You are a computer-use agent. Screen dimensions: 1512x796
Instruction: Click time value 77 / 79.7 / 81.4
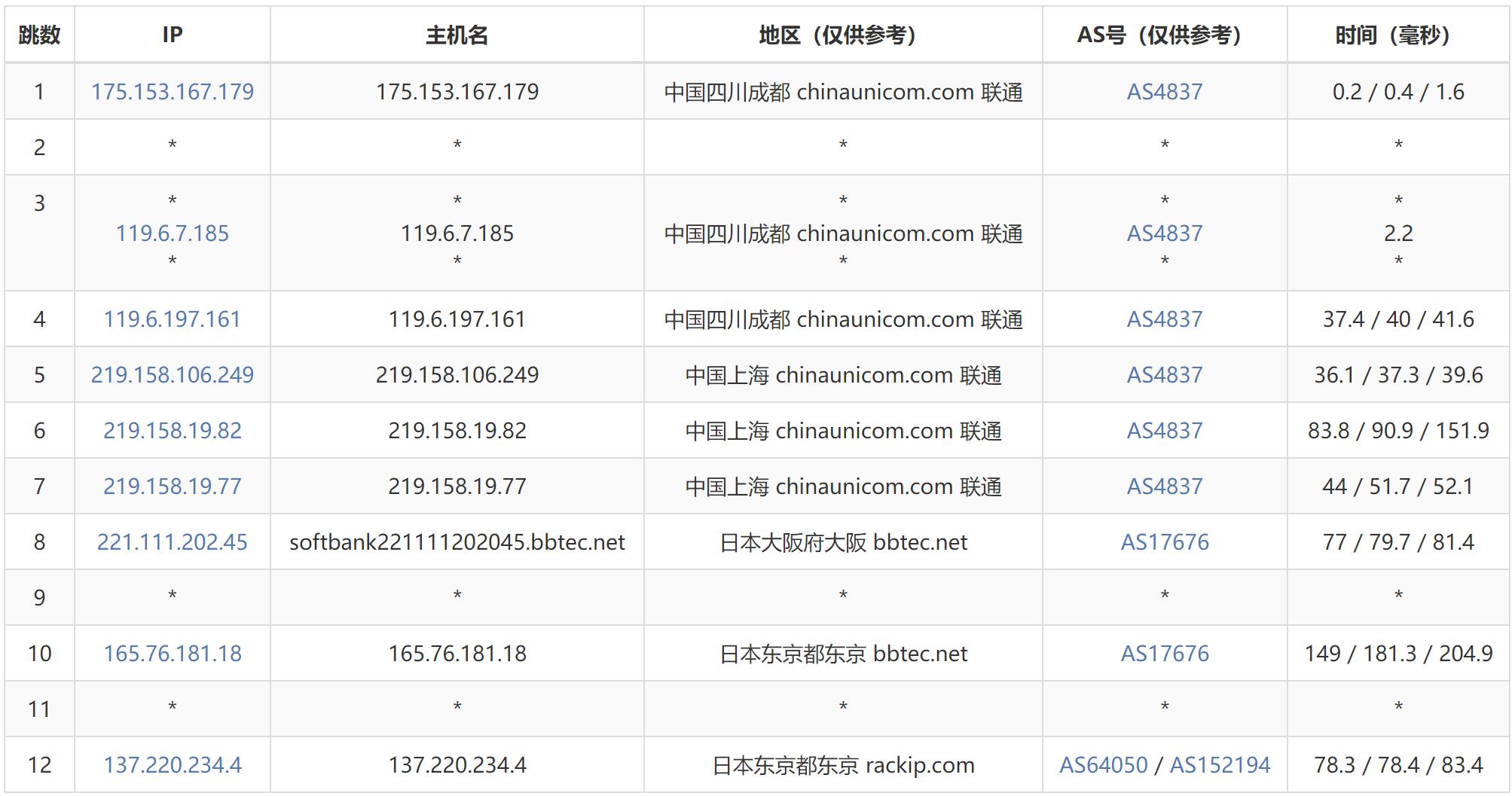[1398, 542]
